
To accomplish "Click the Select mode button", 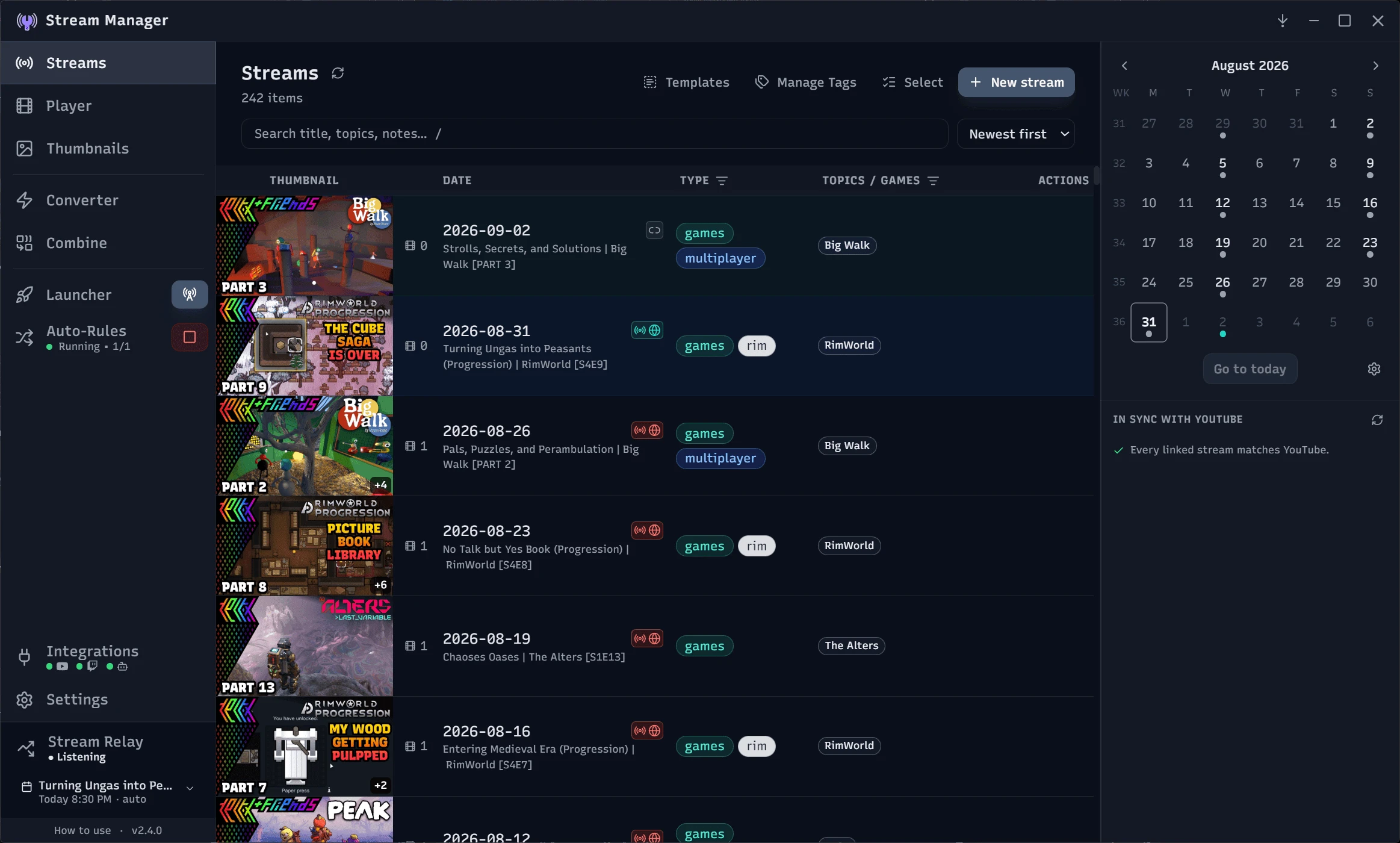I will pos(912,82).
